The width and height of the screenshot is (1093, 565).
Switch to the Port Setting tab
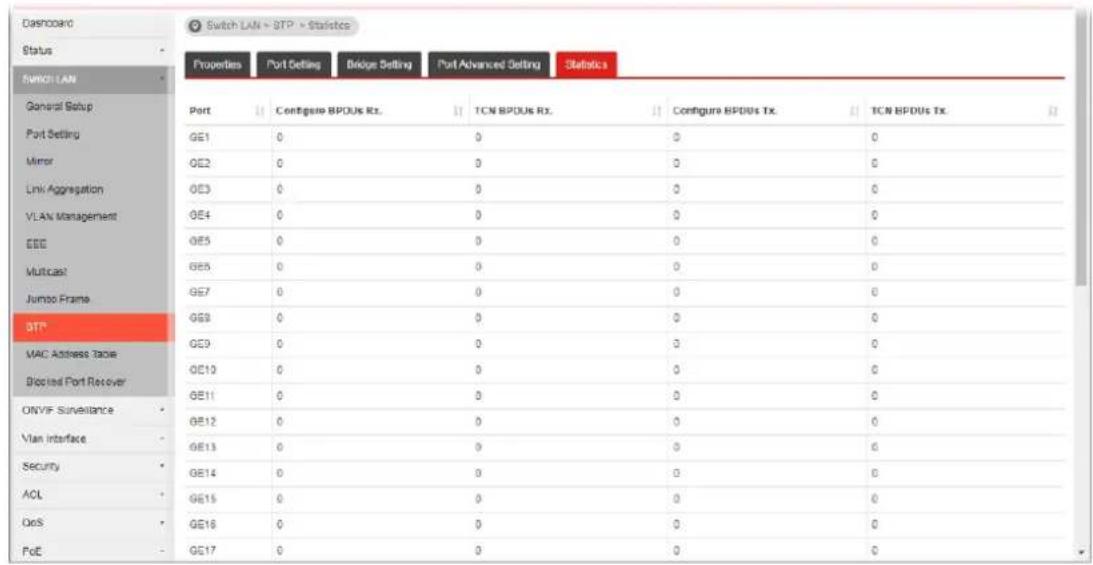[294, 64]
